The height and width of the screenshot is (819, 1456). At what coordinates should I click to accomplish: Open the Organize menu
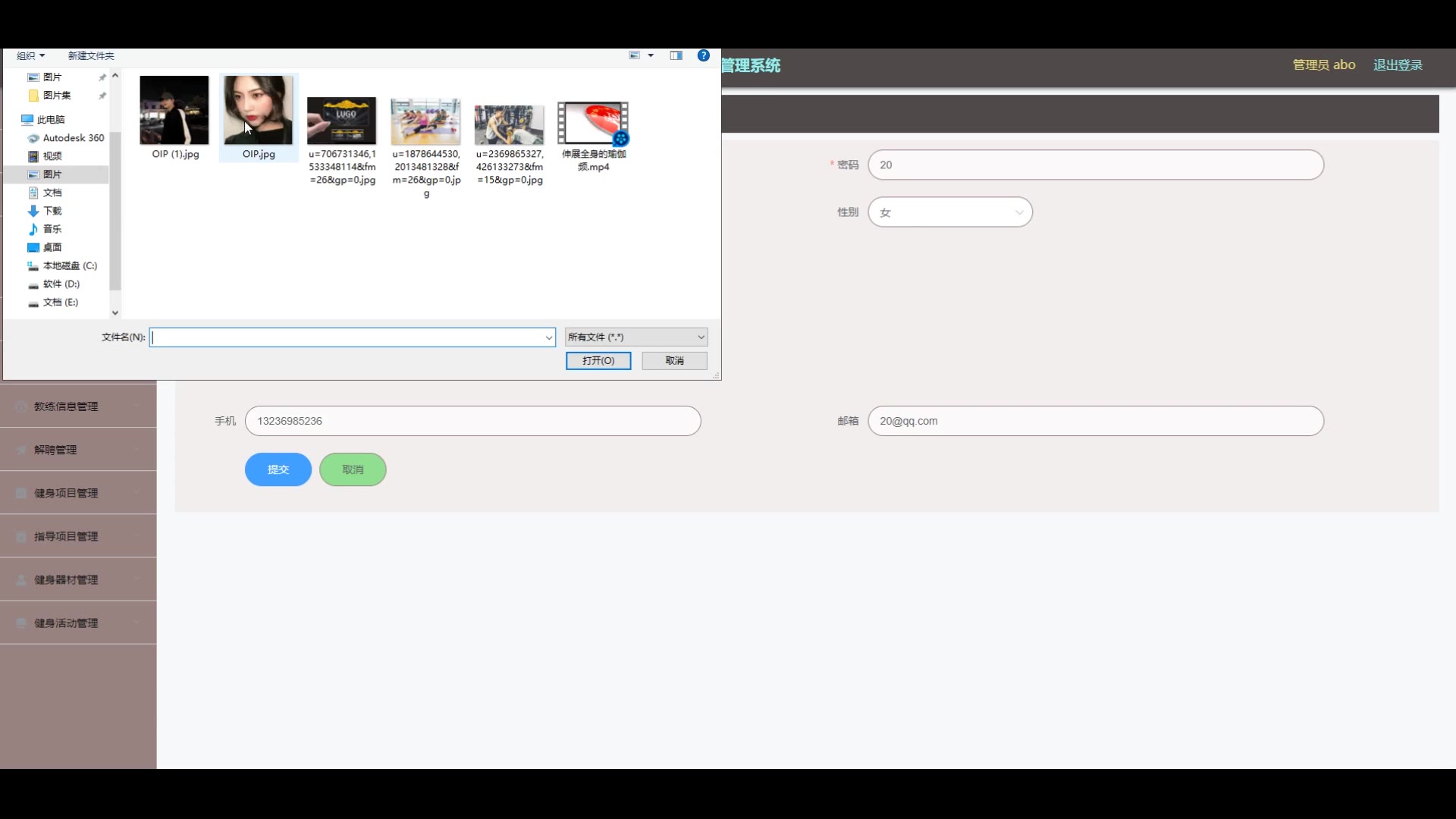click(31, 55)
